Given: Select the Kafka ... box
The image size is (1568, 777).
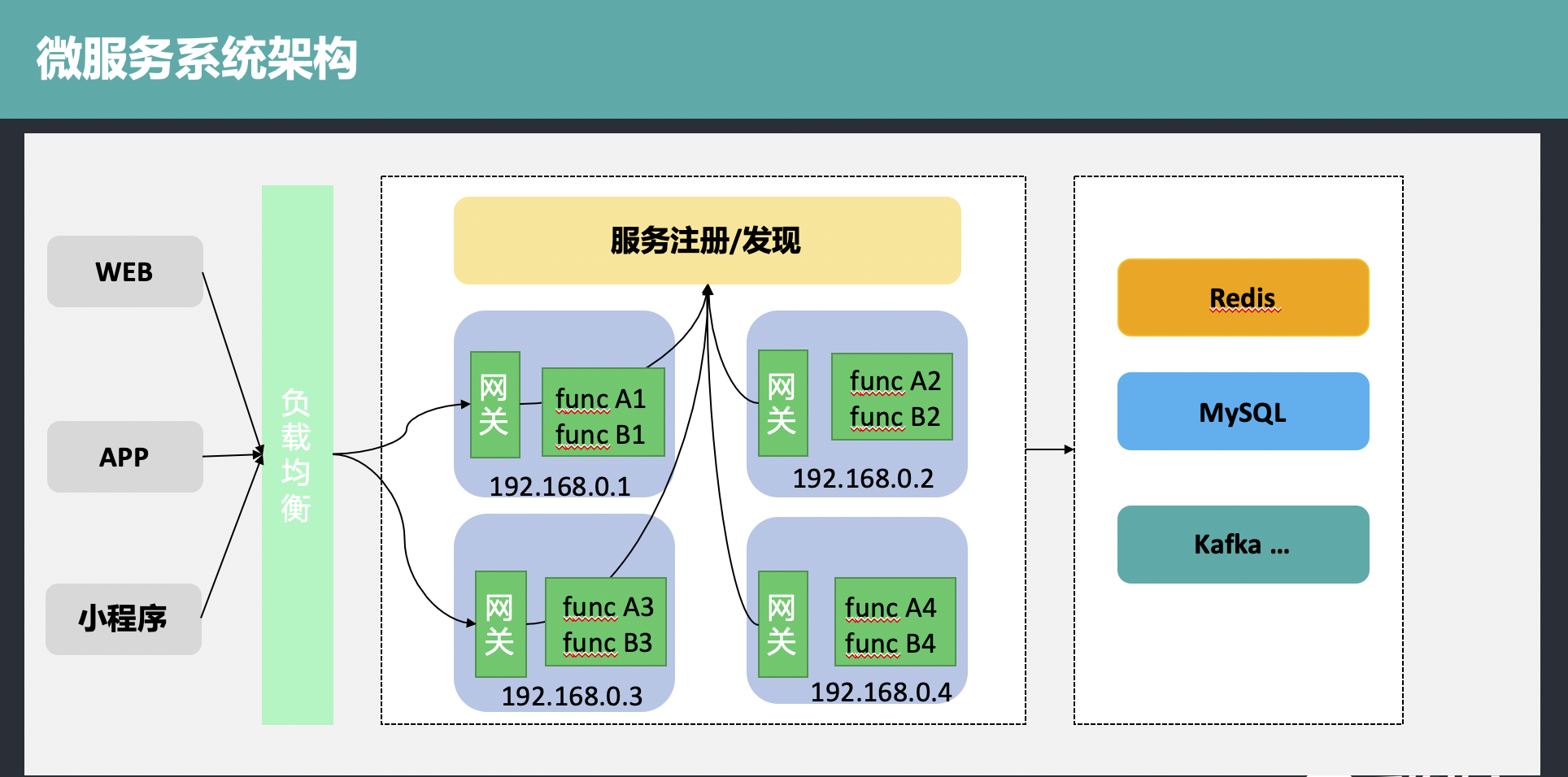Looking at the screenshot, I should pos(1243,545).
